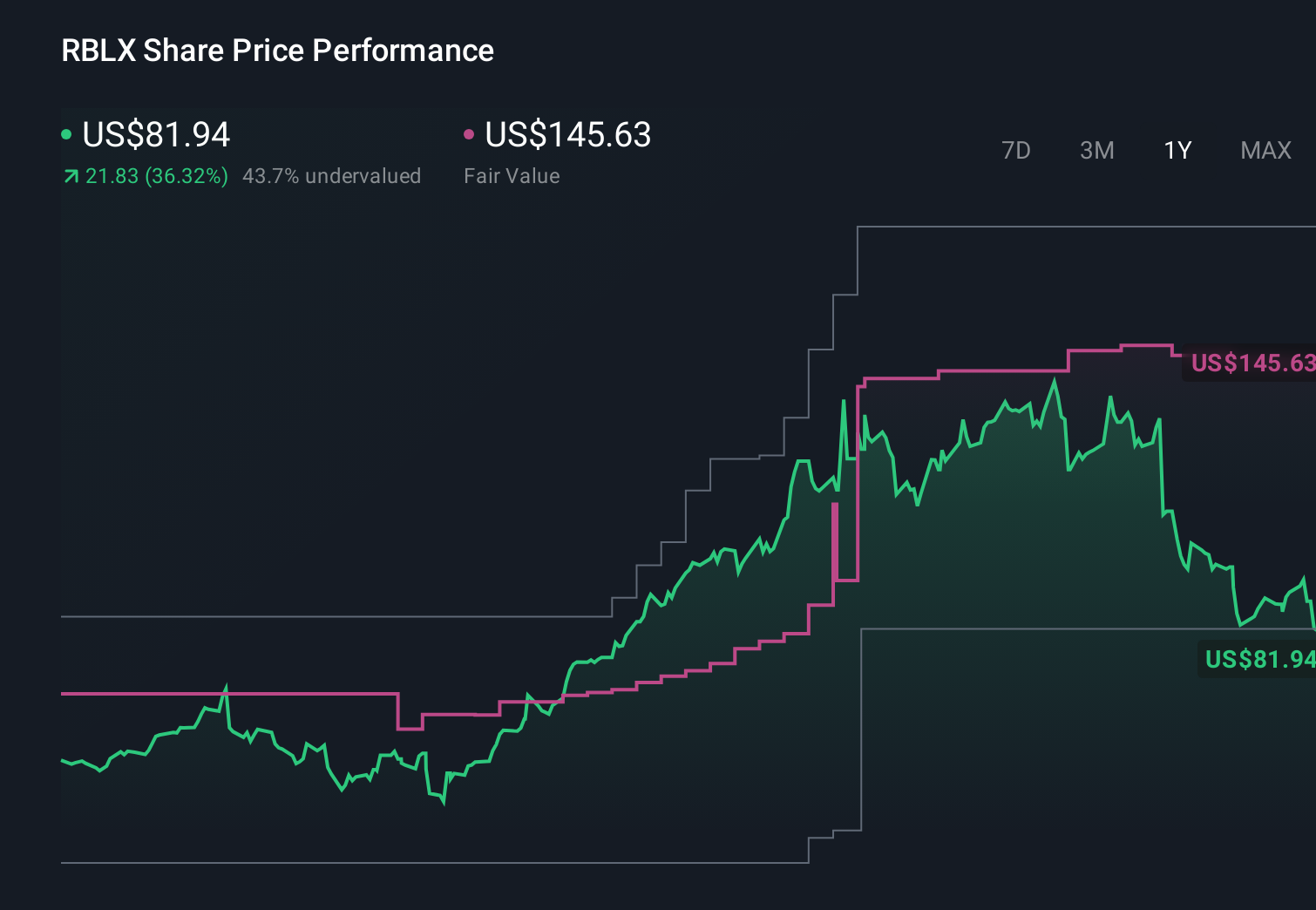
Task: Click the green share price legend dot
Action: tap(66, 134)
